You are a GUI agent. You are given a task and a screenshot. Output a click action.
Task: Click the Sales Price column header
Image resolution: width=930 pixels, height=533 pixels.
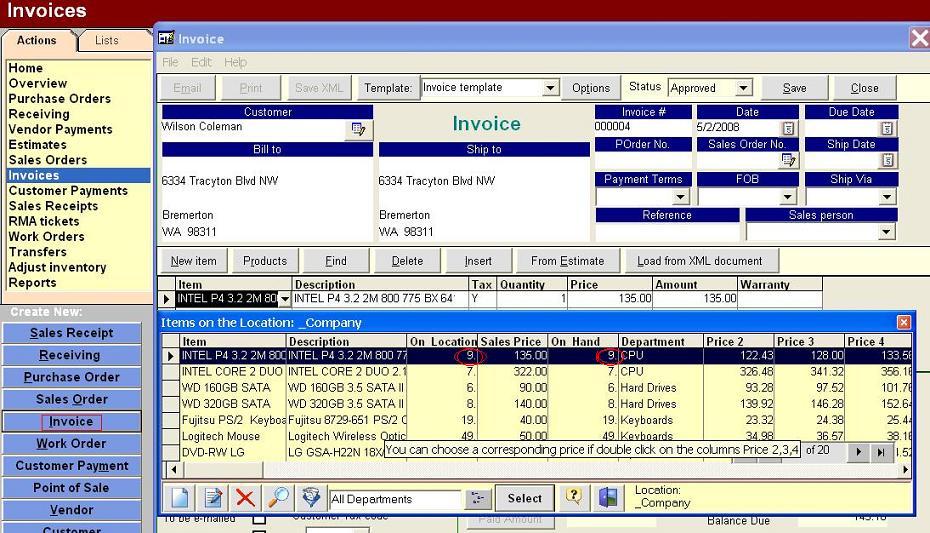[x=511, y=341]
